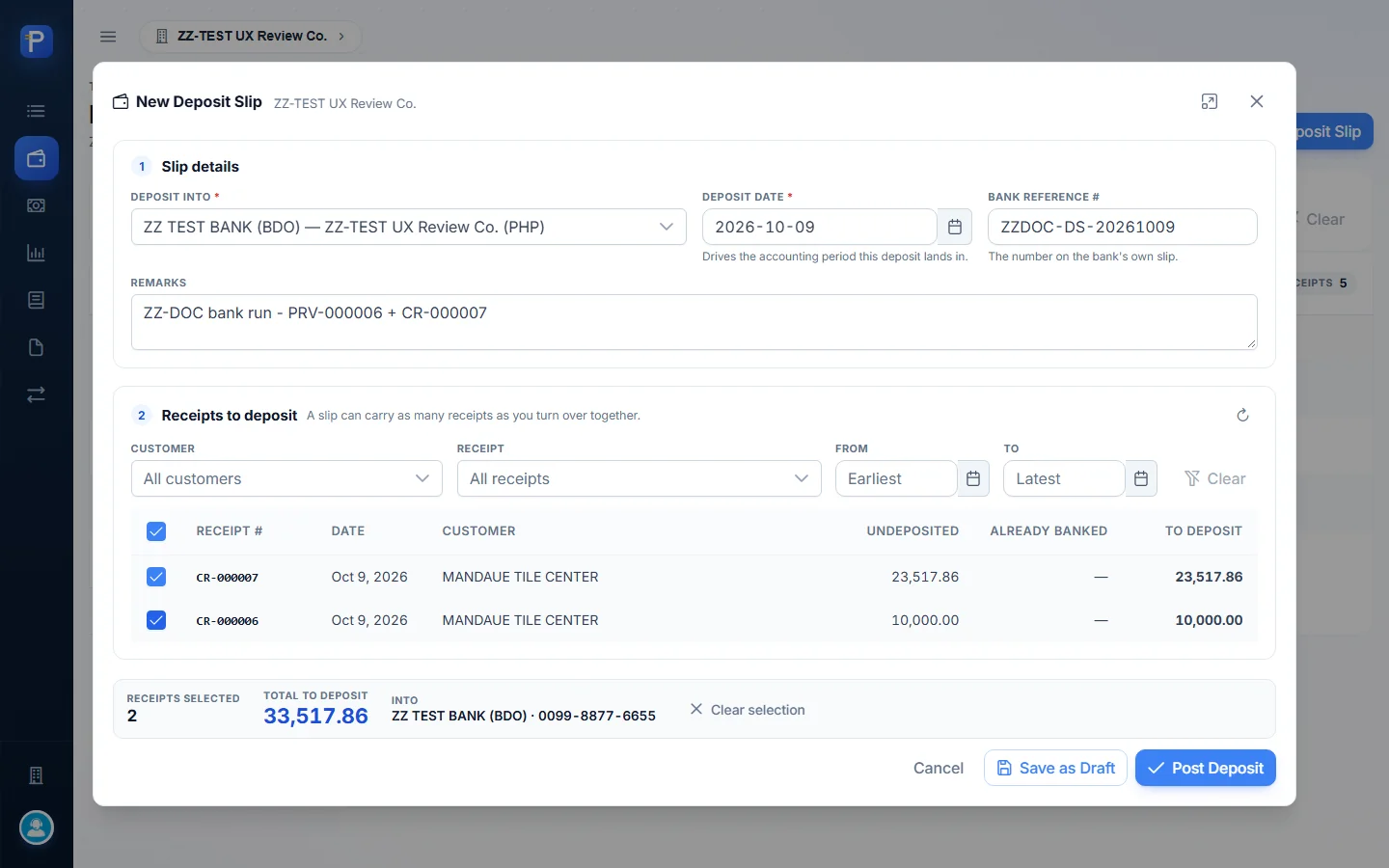Open the hamburger menu icon
Viewport: 1389px width, 868px height.
click(108, 37)
